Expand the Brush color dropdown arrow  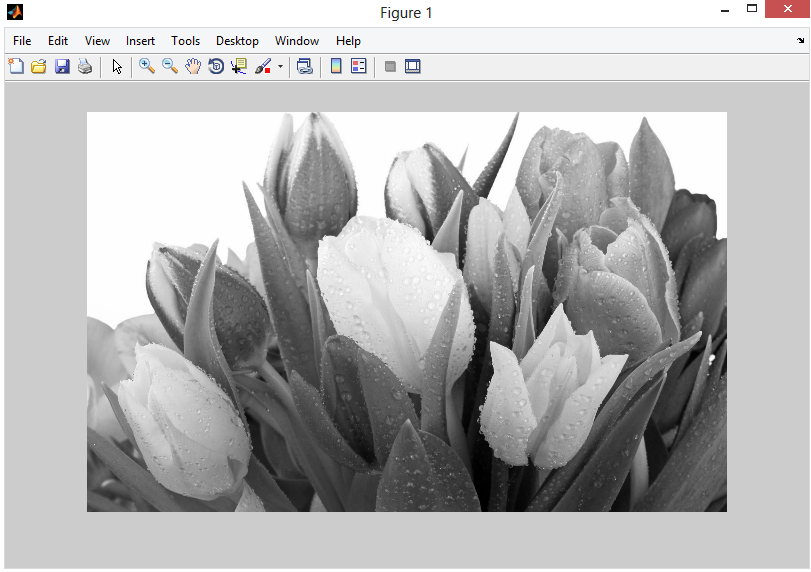[280, 66]
